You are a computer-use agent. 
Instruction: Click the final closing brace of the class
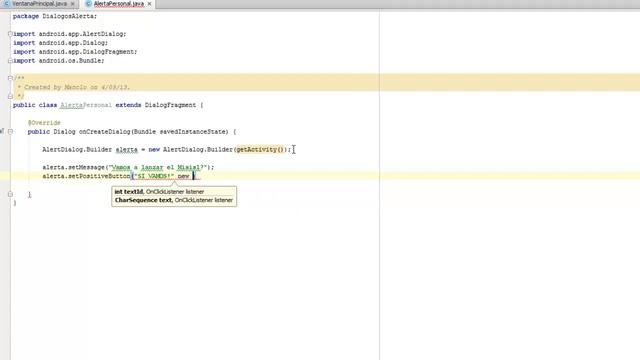pos(15,203)
